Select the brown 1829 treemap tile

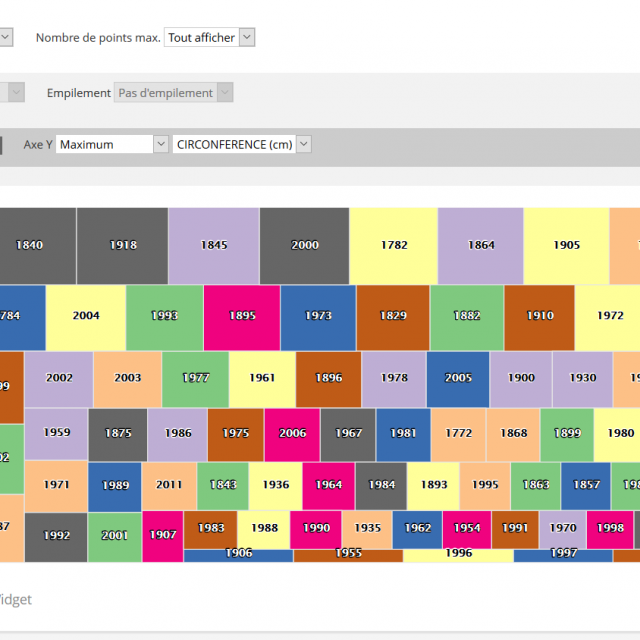tap(393, 316)
